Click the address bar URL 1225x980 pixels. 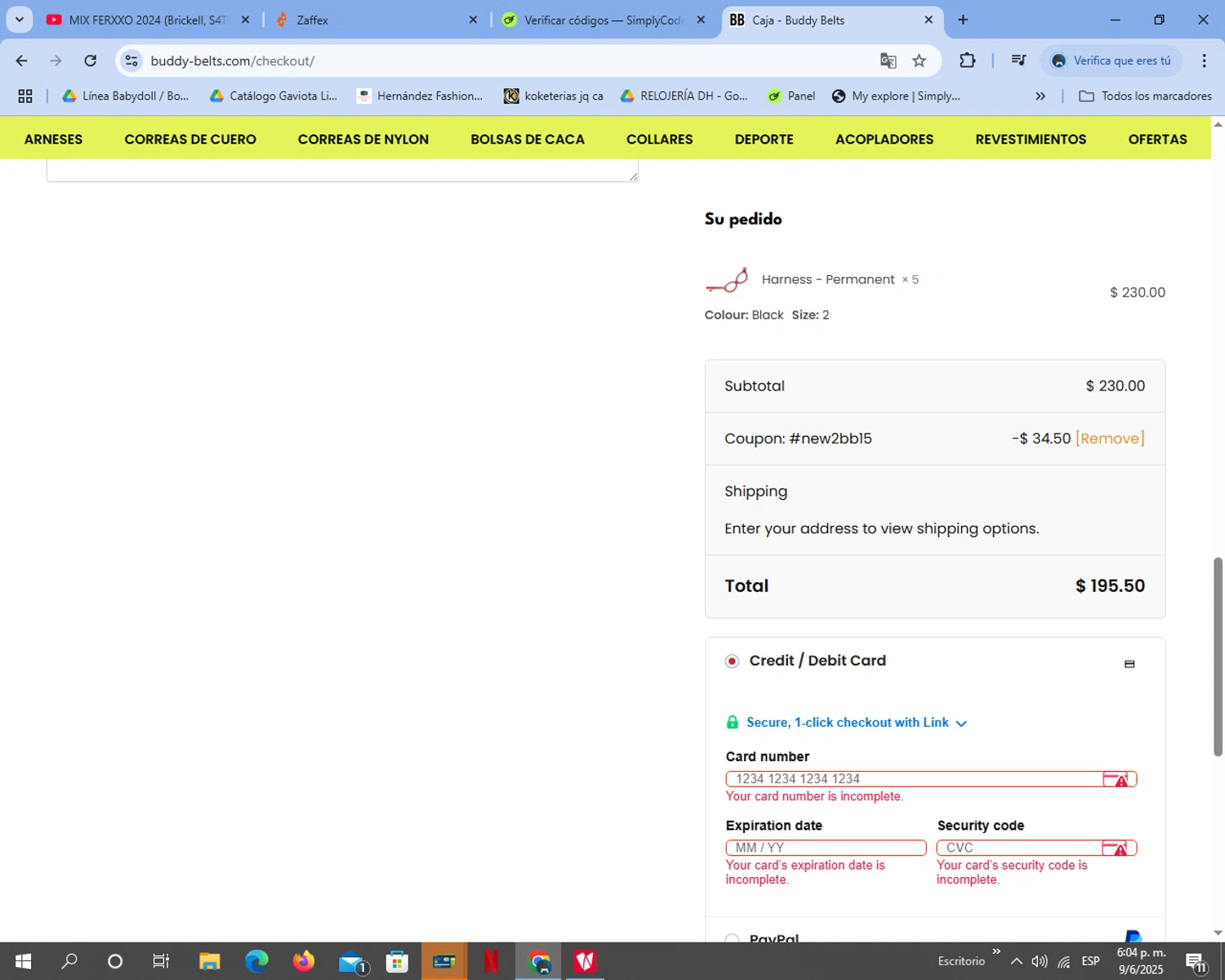pyautogui.click(x=232, y=61)
